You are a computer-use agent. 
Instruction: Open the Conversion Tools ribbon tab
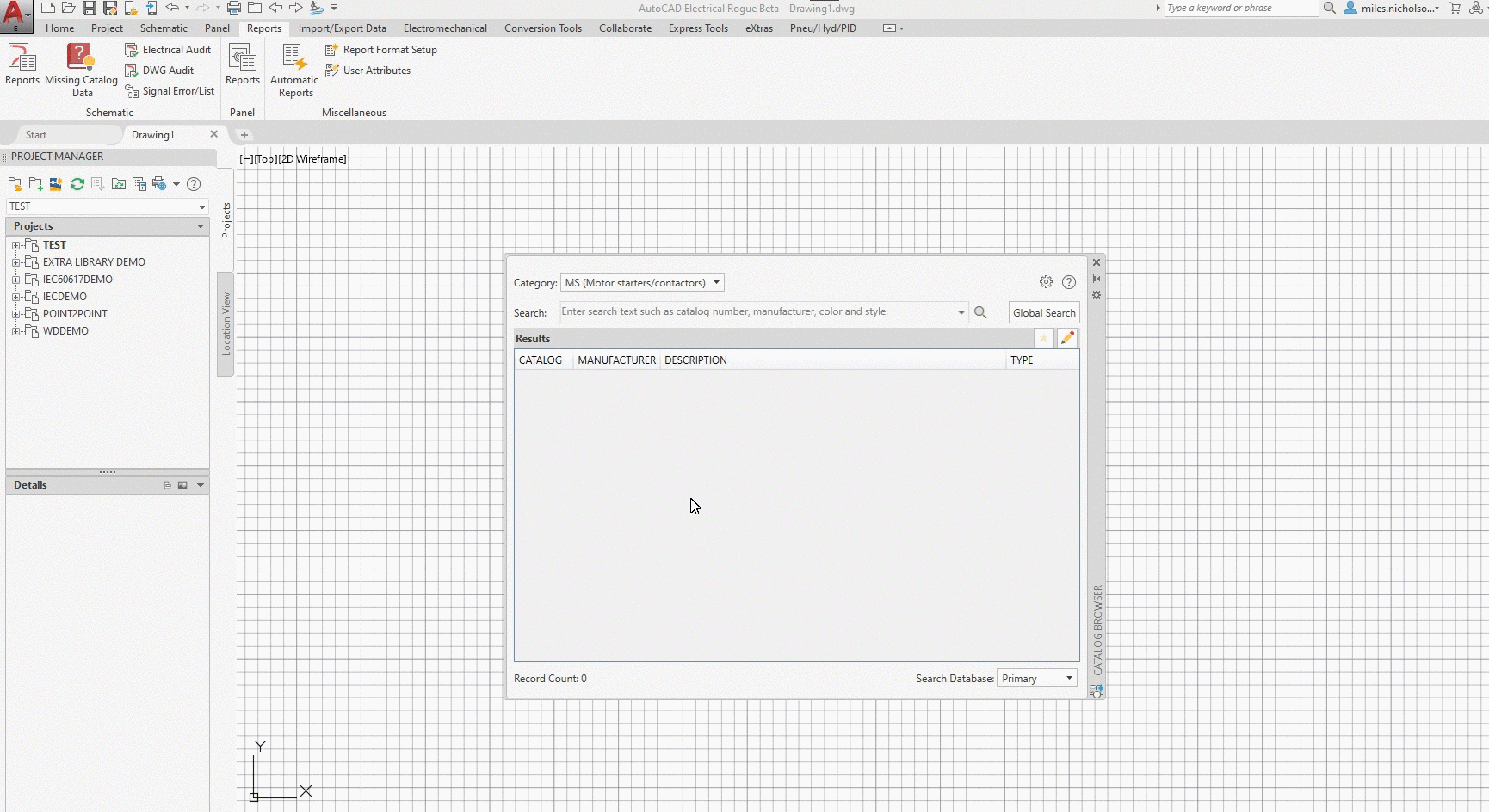(x=543, y=28)
